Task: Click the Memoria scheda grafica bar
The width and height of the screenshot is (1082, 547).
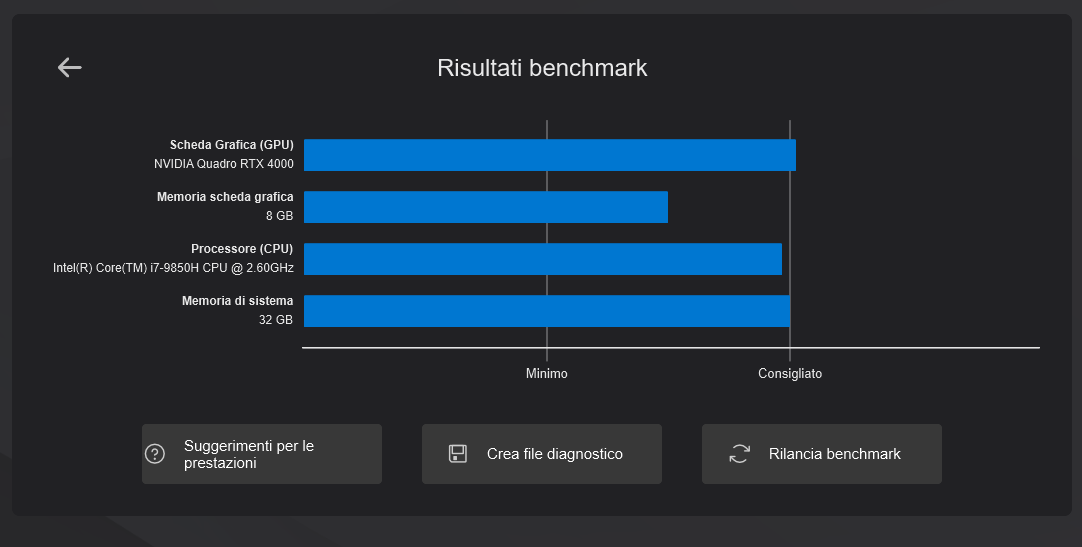Action: 486,207
